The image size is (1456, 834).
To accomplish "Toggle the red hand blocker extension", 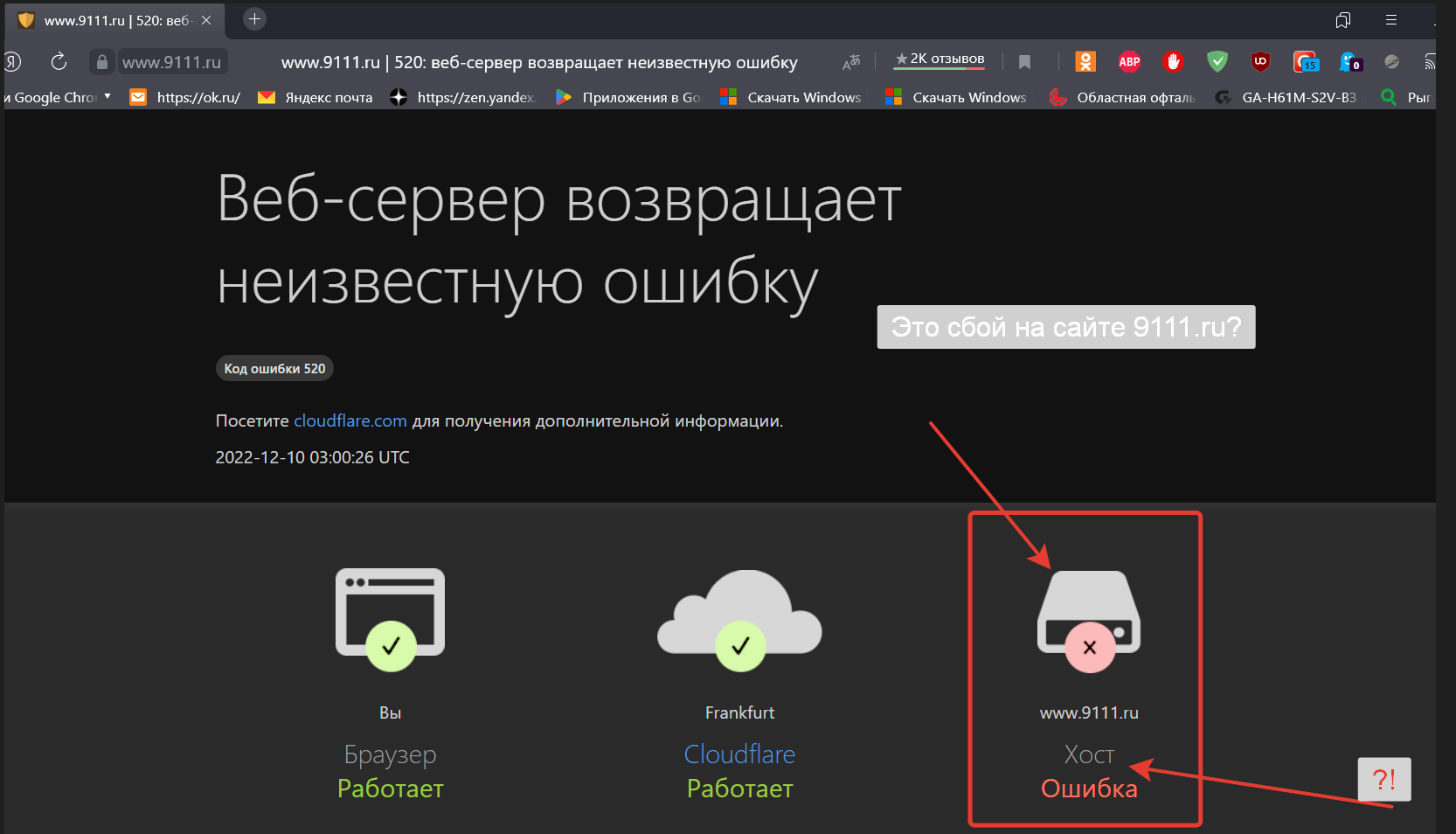I will (1173, 61).
